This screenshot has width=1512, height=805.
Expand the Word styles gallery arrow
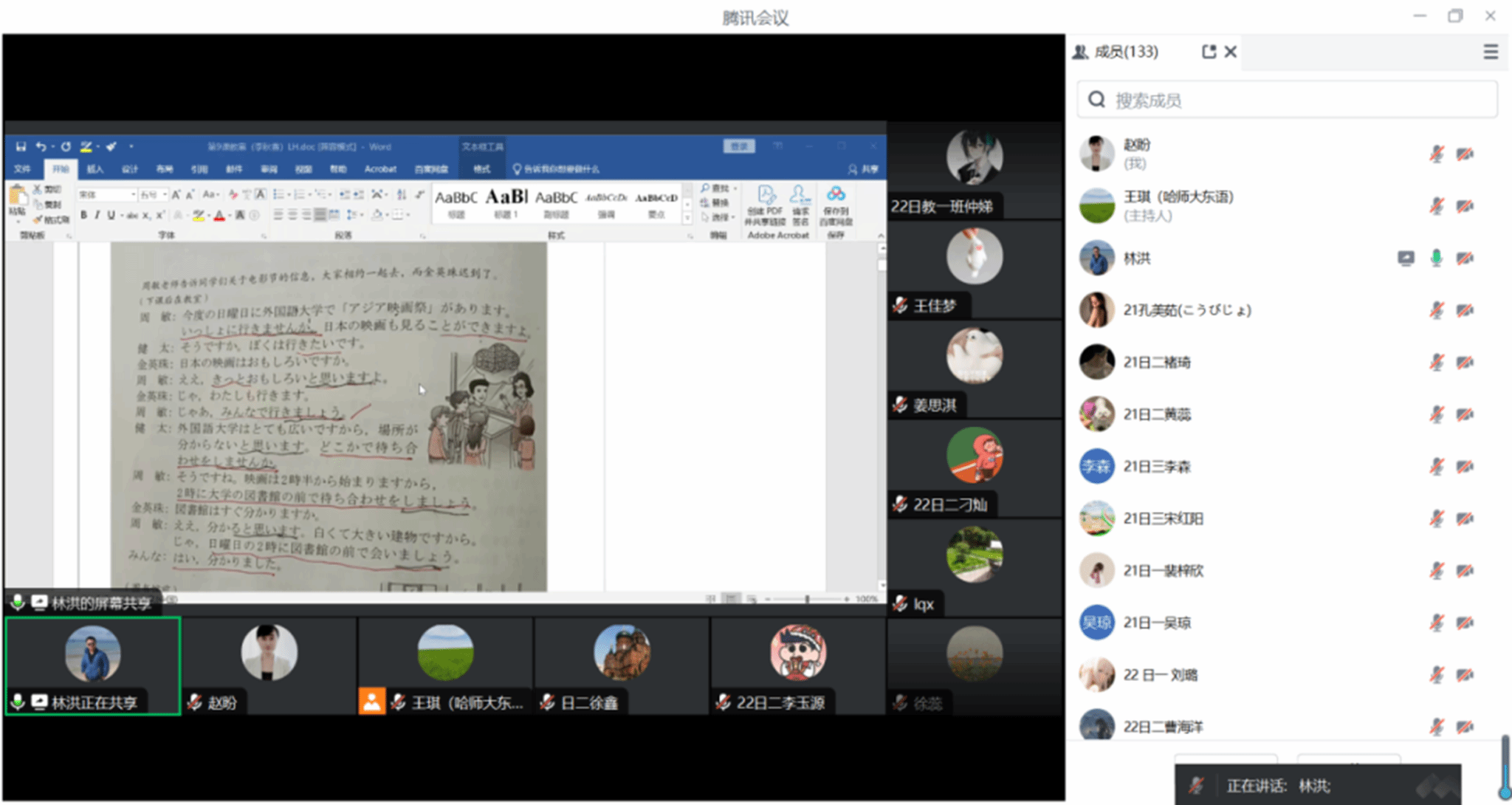tap(687, 218)
